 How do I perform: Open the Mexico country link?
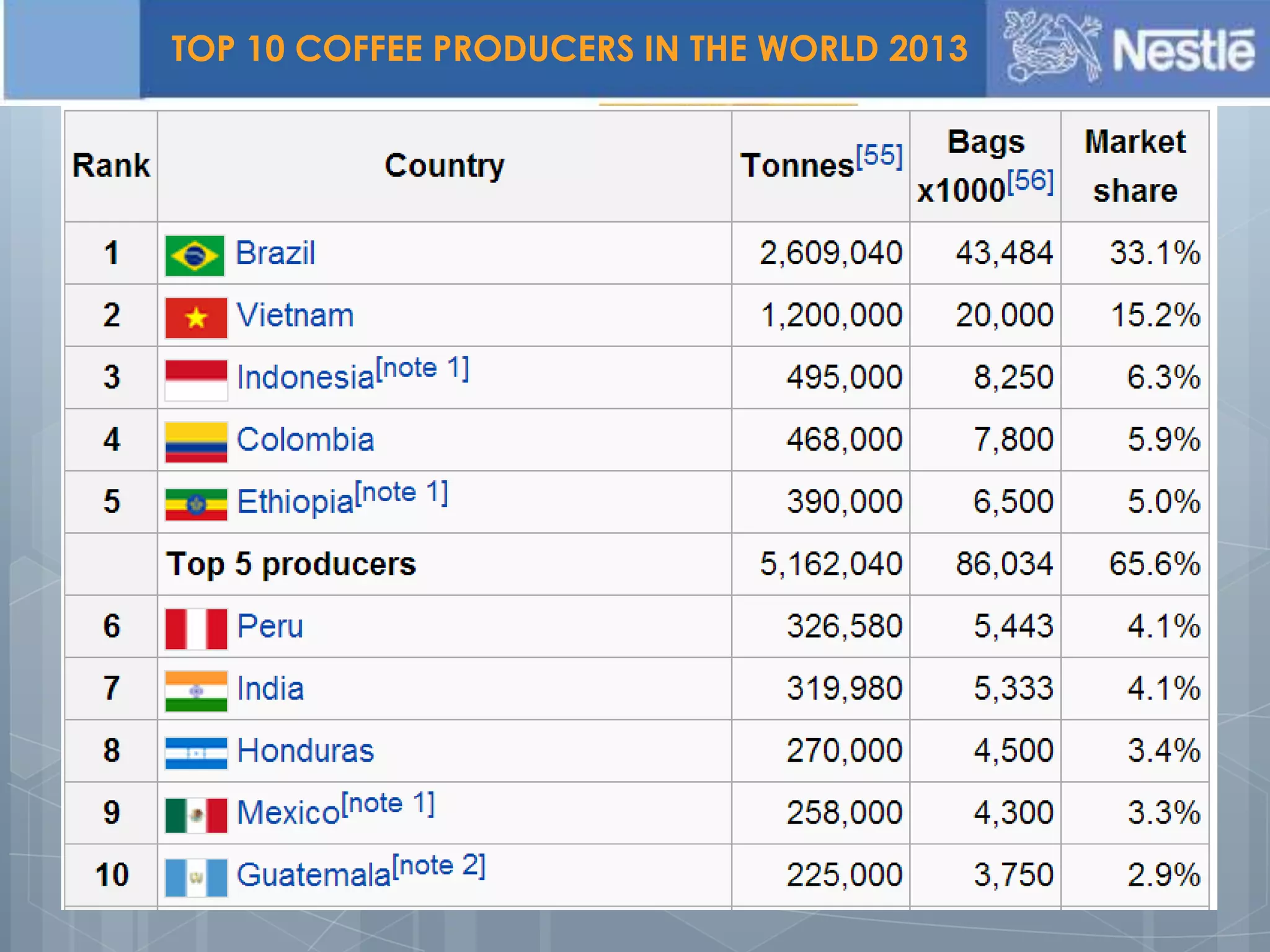[x=289, y=813]
